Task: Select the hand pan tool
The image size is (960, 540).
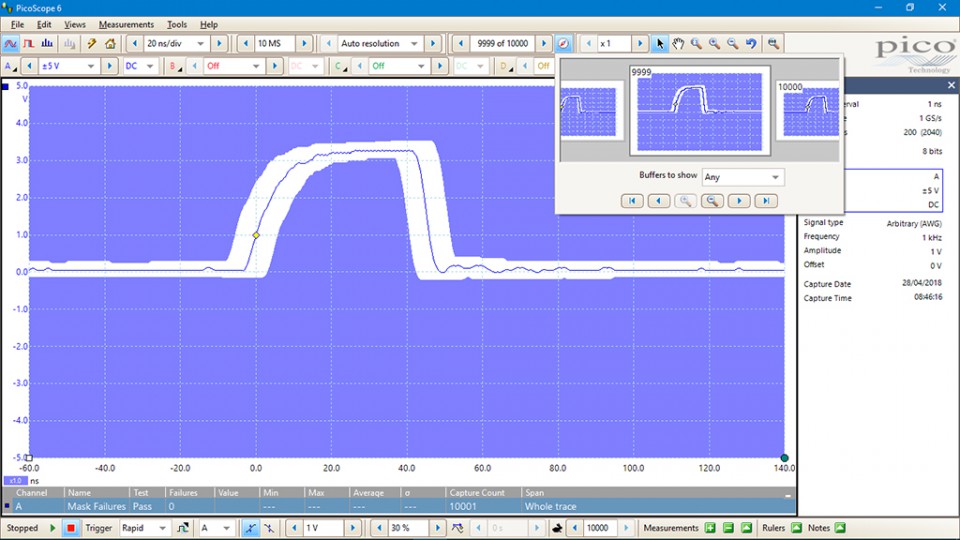Action: pos(678,44)
